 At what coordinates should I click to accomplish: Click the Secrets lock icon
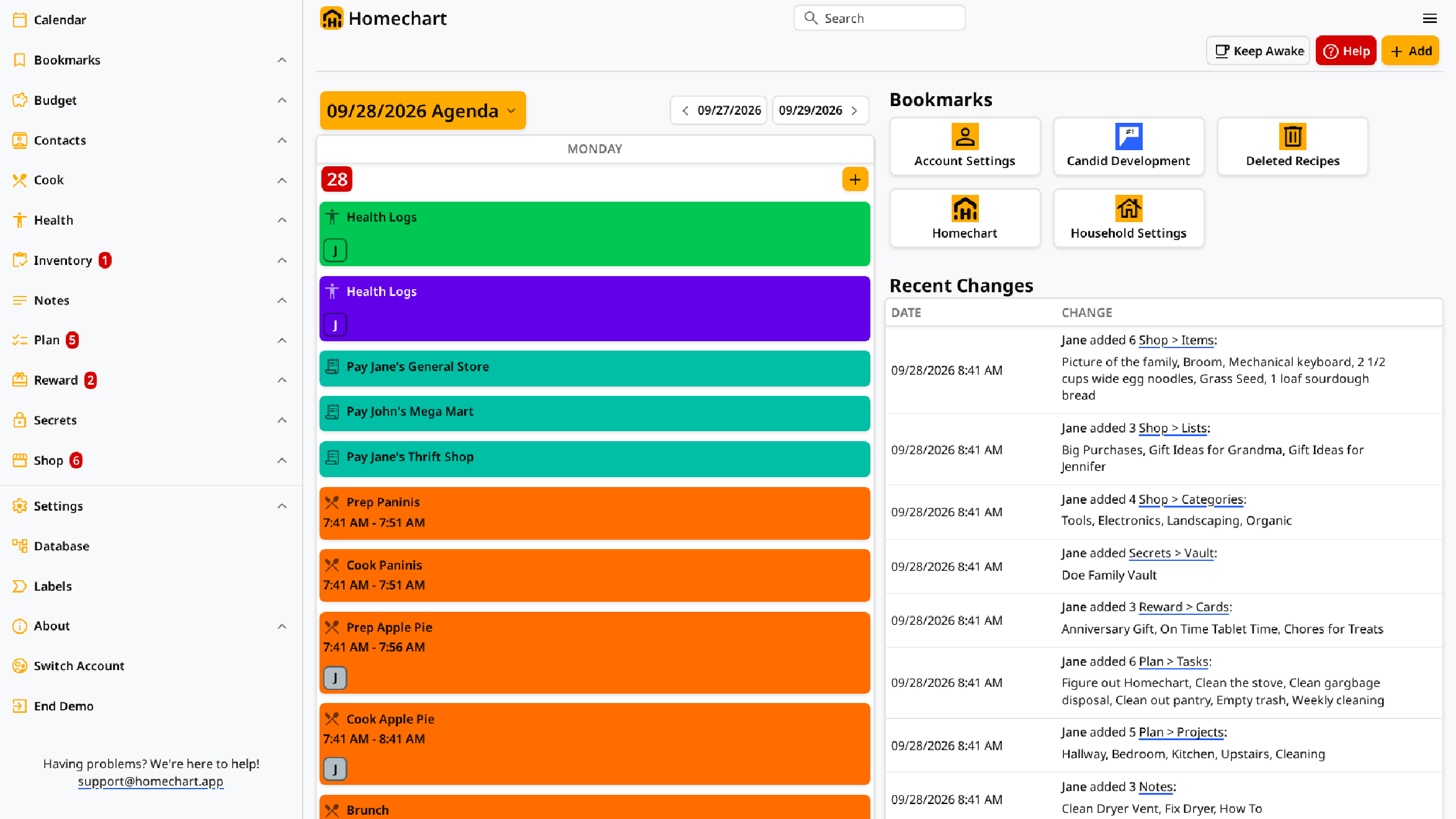pos(20,420)
